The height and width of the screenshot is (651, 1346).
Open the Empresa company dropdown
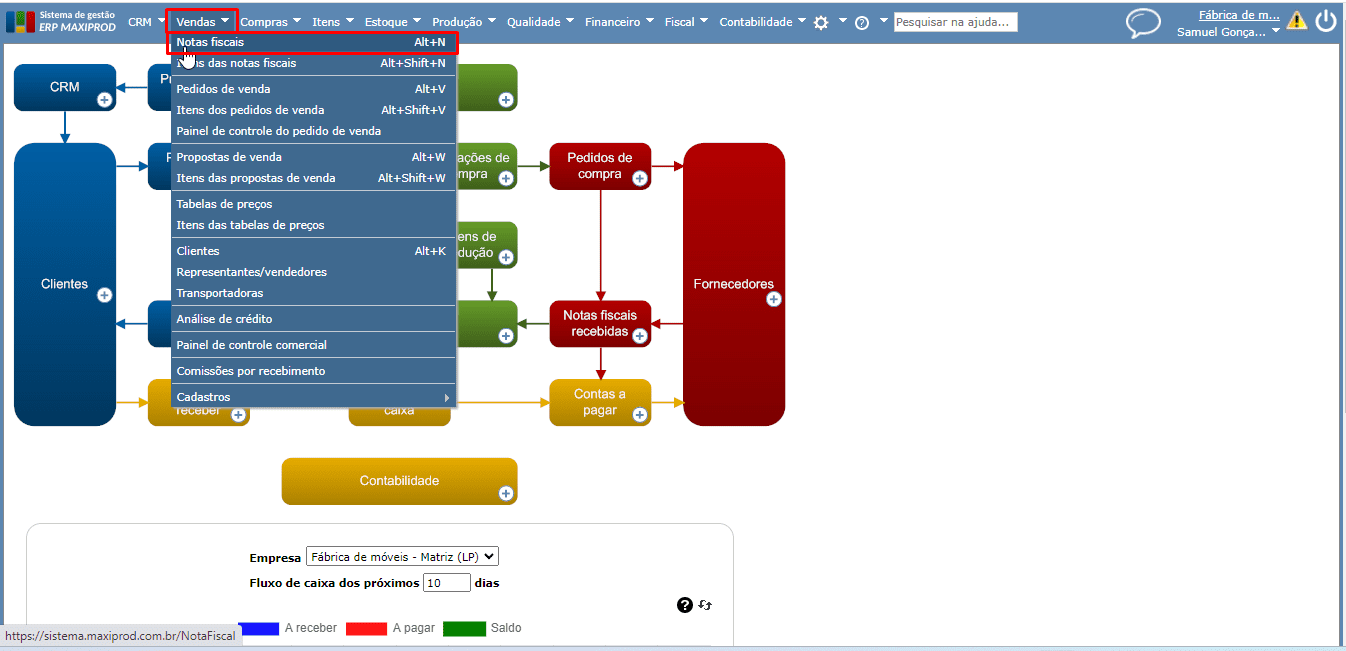point(402,557)
